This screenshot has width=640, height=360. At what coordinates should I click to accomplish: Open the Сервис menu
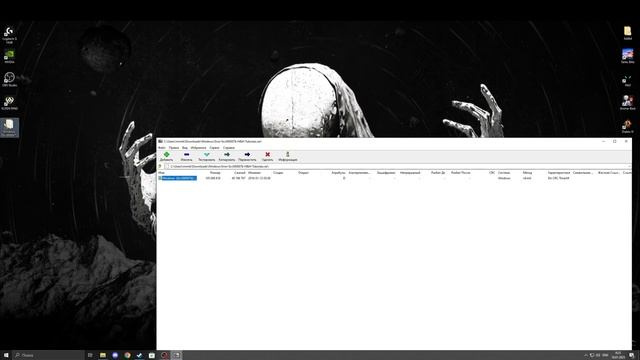[214, 148]
